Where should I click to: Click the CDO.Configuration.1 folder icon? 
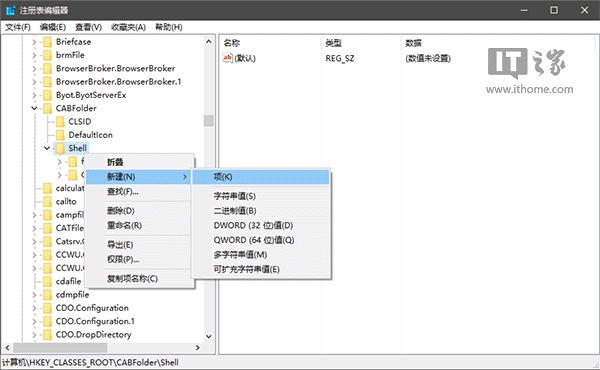(x=47, y=321)
